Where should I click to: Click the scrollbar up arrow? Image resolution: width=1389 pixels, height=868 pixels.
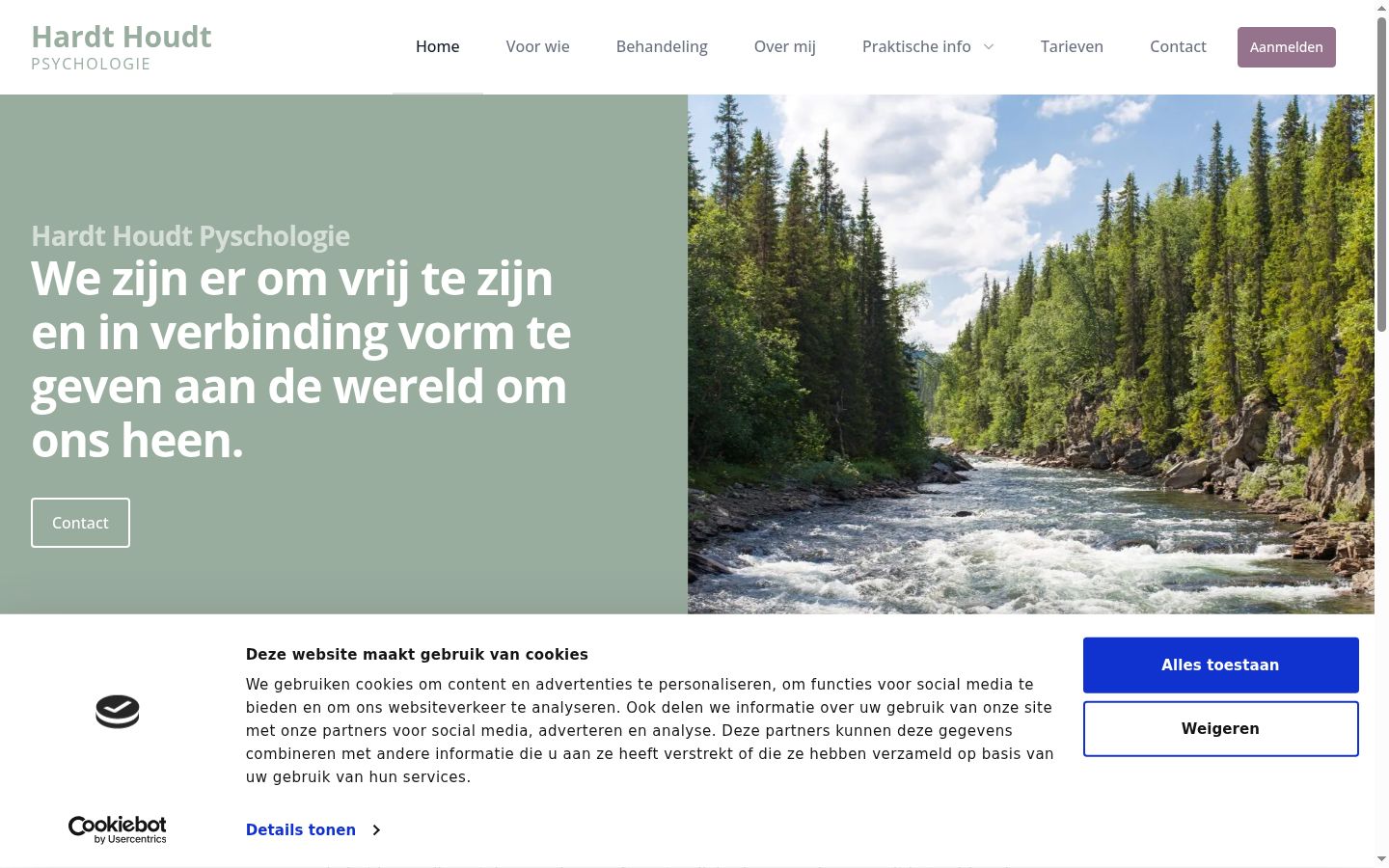point(1381,8)
